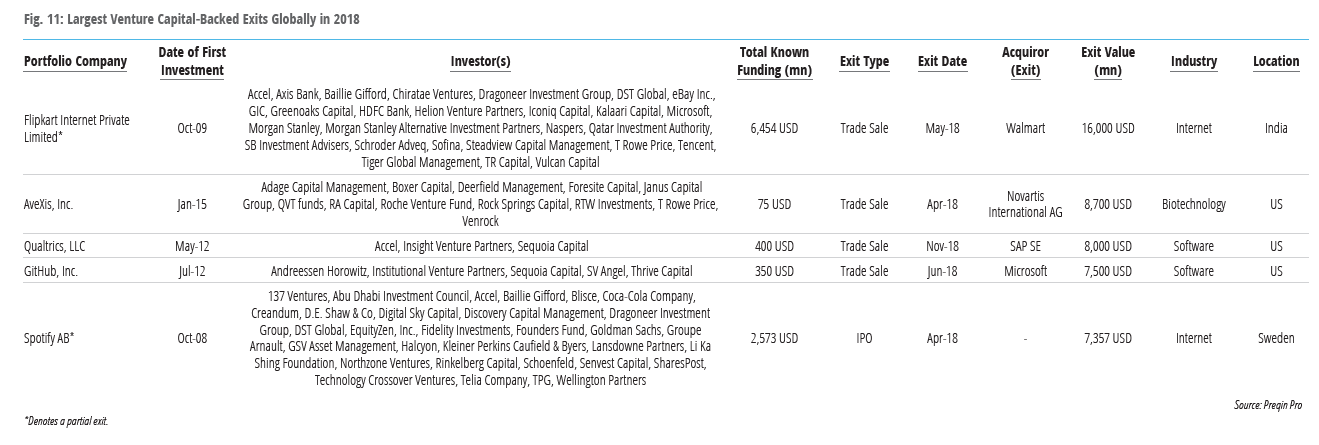Click the Walmart acquiror cell
The image size is (1319, 445).
[x=1025, y=128]
